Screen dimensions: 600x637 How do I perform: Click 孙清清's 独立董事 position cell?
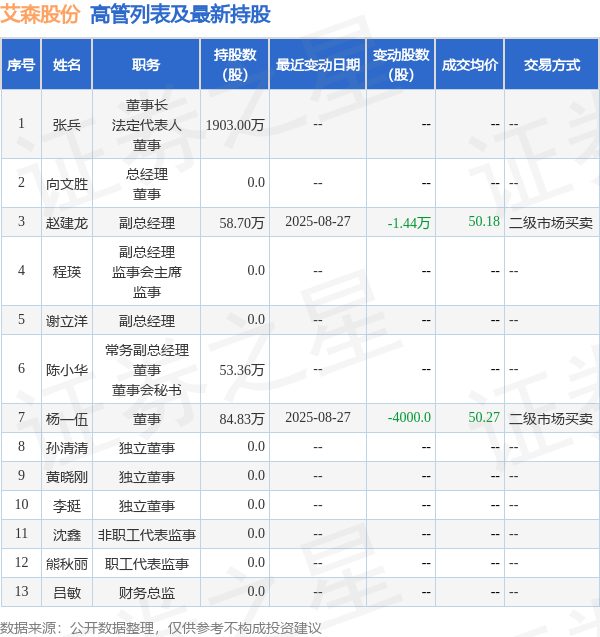(146, 448)
